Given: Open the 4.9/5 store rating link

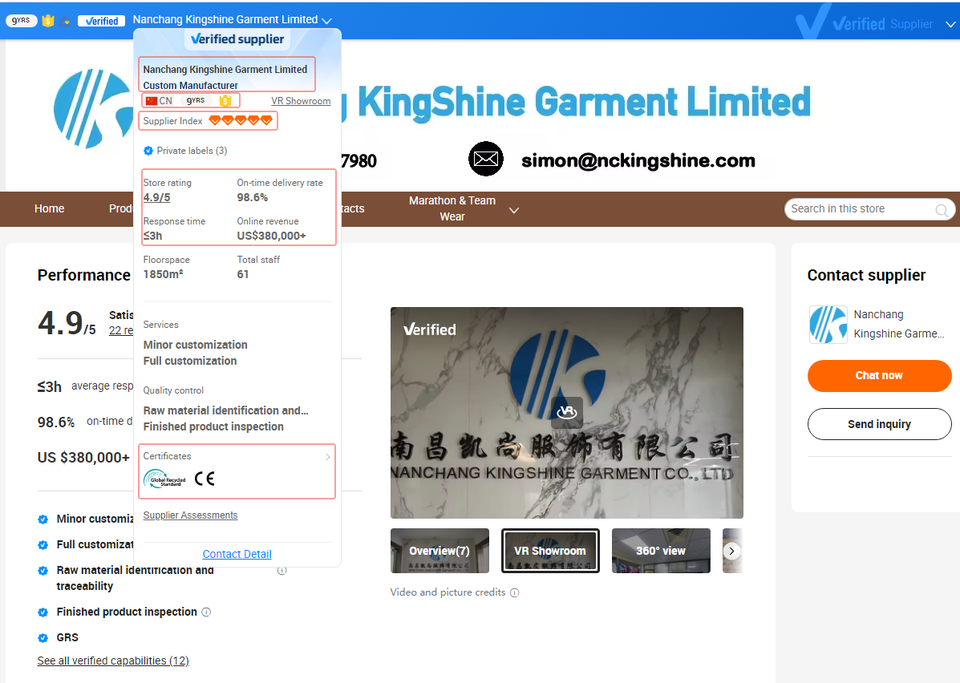Looking at the screenshot, I should tap(157, 198).
